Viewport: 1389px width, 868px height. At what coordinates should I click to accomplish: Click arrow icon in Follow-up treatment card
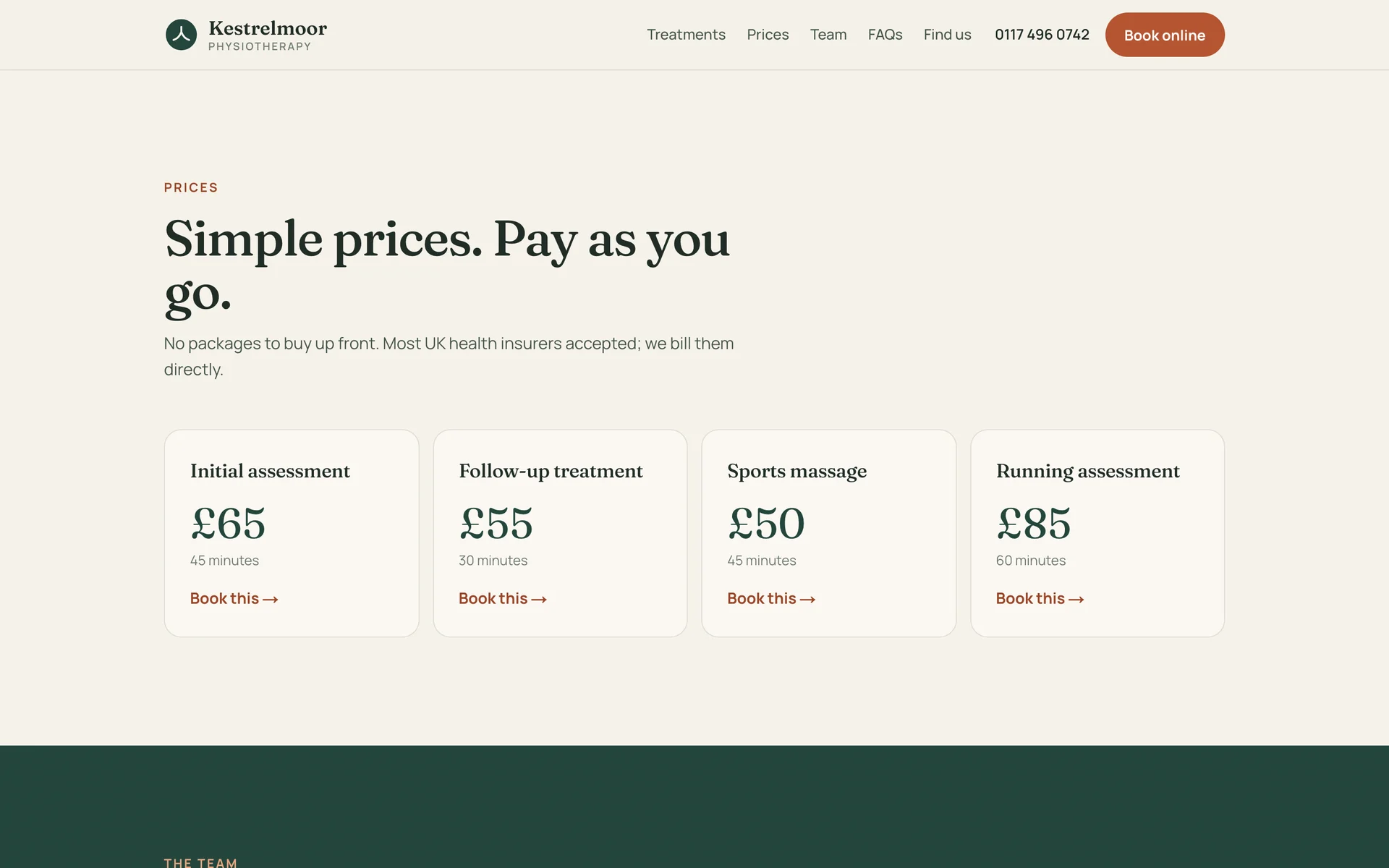(x=539, y=600)
